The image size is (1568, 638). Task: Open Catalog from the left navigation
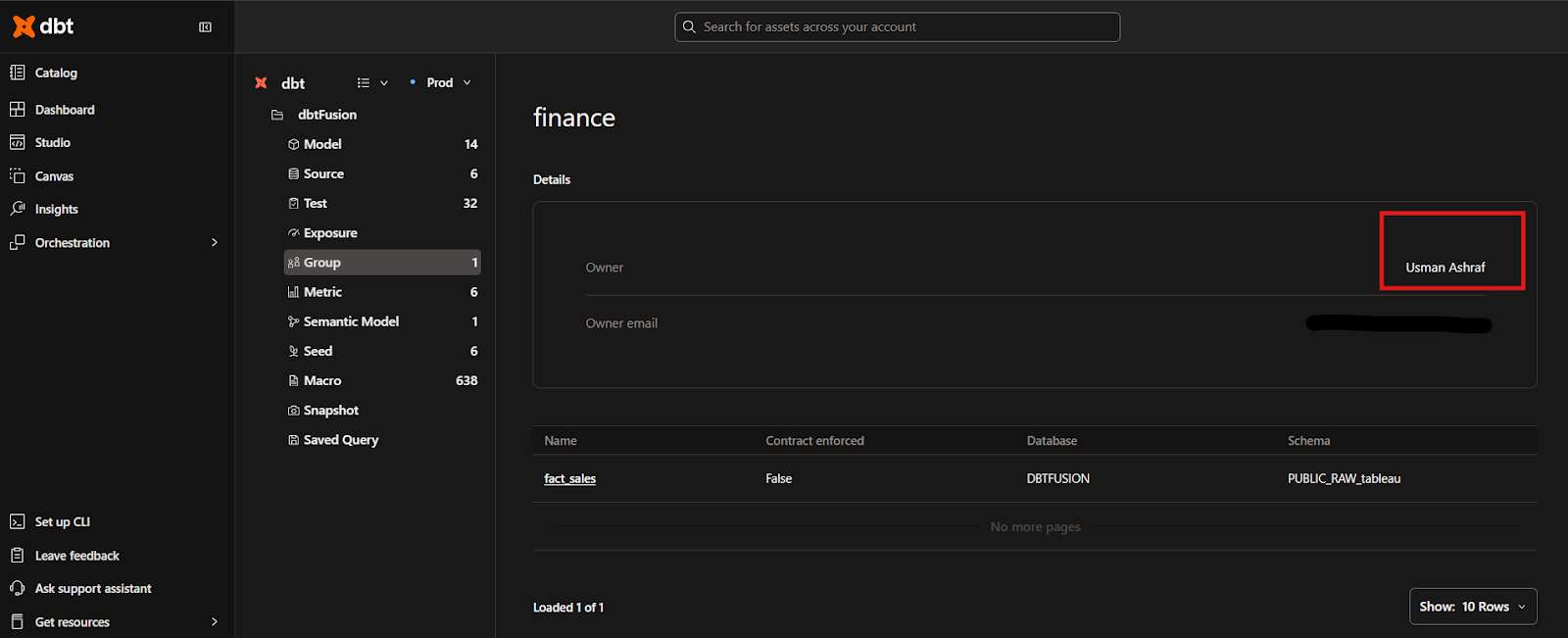tap(56, 73)
